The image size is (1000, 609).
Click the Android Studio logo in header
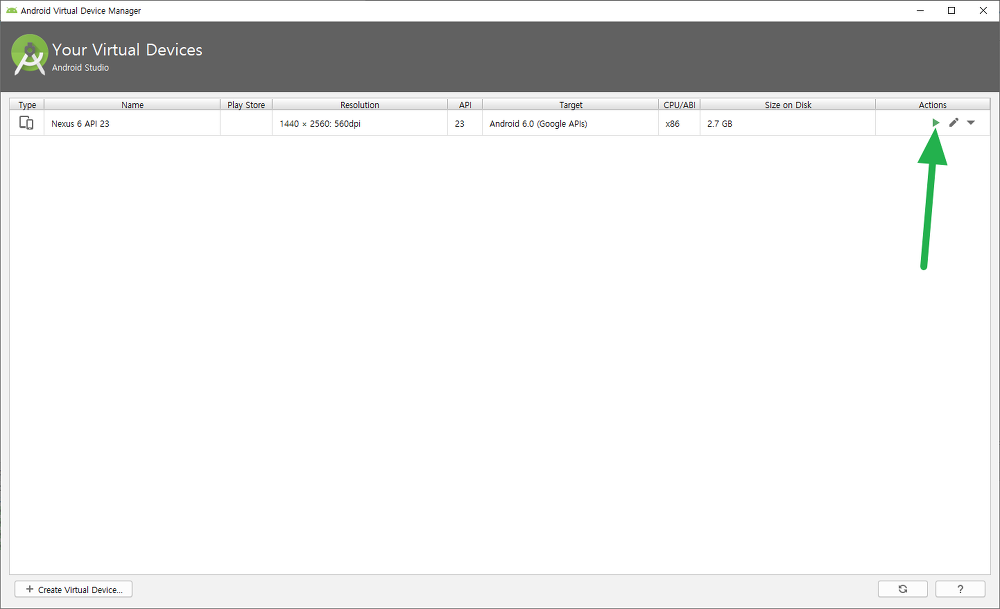tap(29, 54)
